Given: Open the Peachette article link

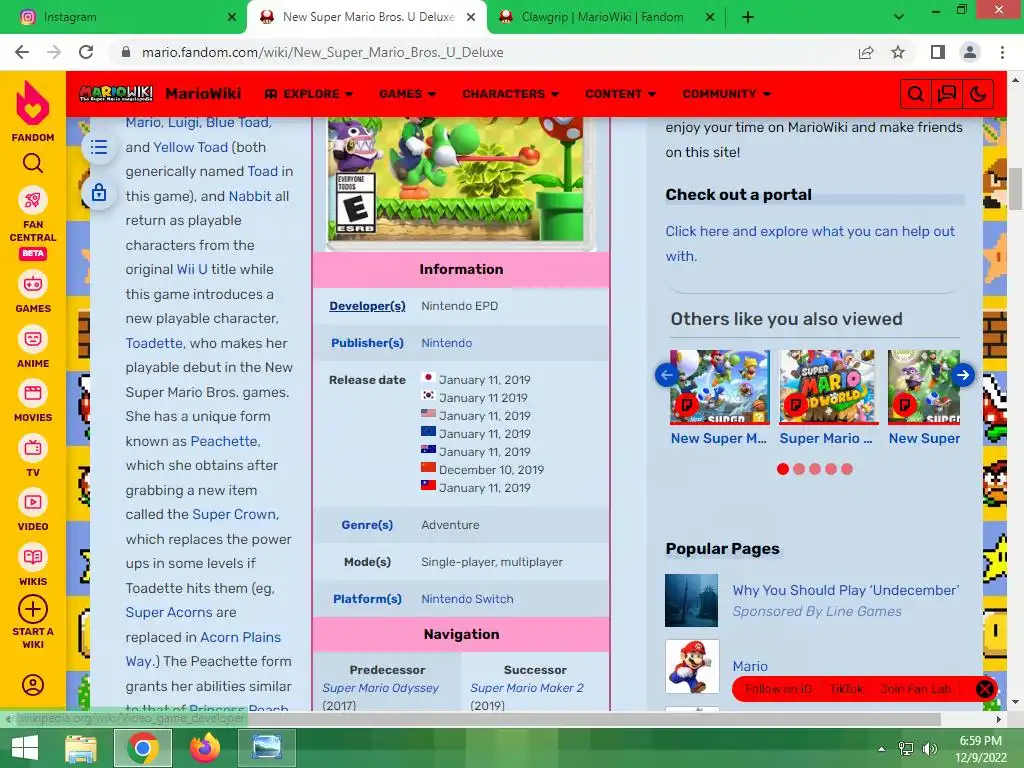Looking at the screenshot, I should [224, 441].
